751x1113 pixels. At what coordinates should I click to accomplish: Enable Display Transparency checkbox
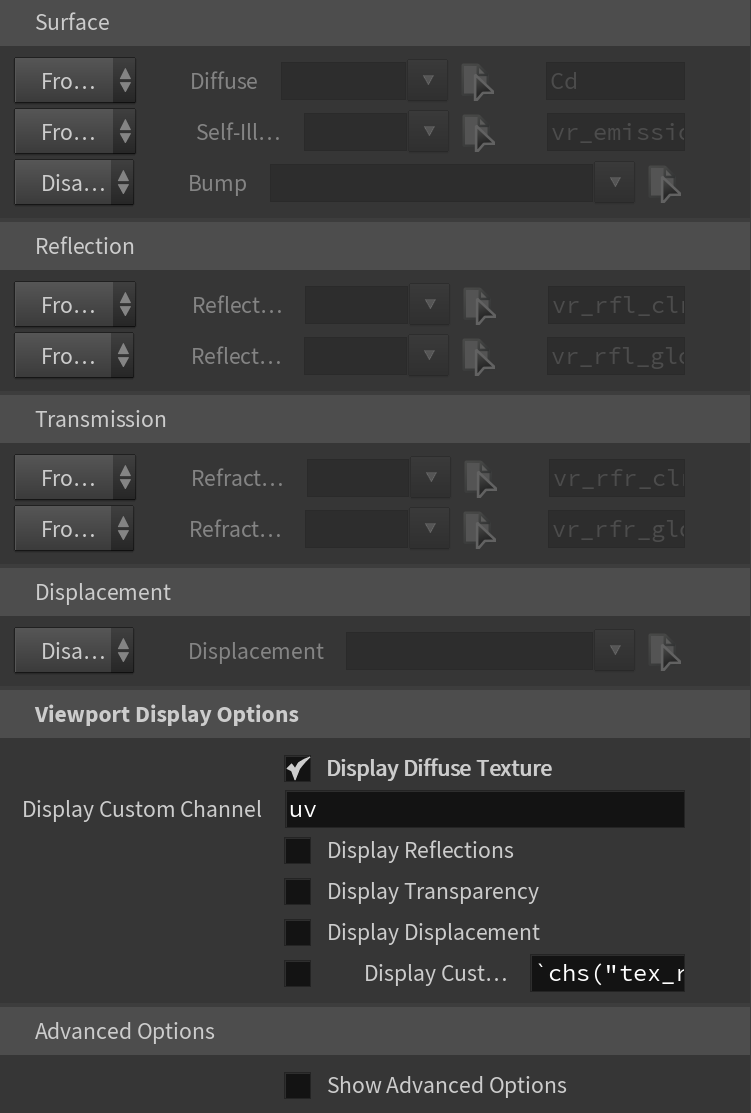[297, 892]
